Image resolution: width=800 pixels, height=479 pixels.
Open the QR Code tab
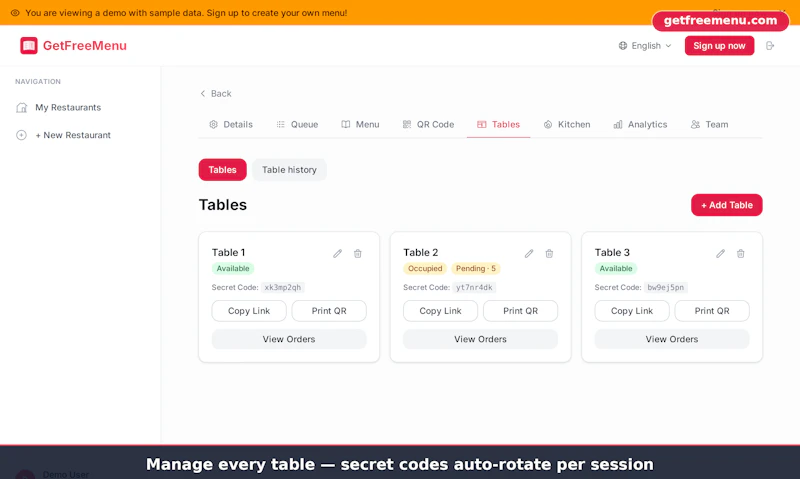(428, 124)
